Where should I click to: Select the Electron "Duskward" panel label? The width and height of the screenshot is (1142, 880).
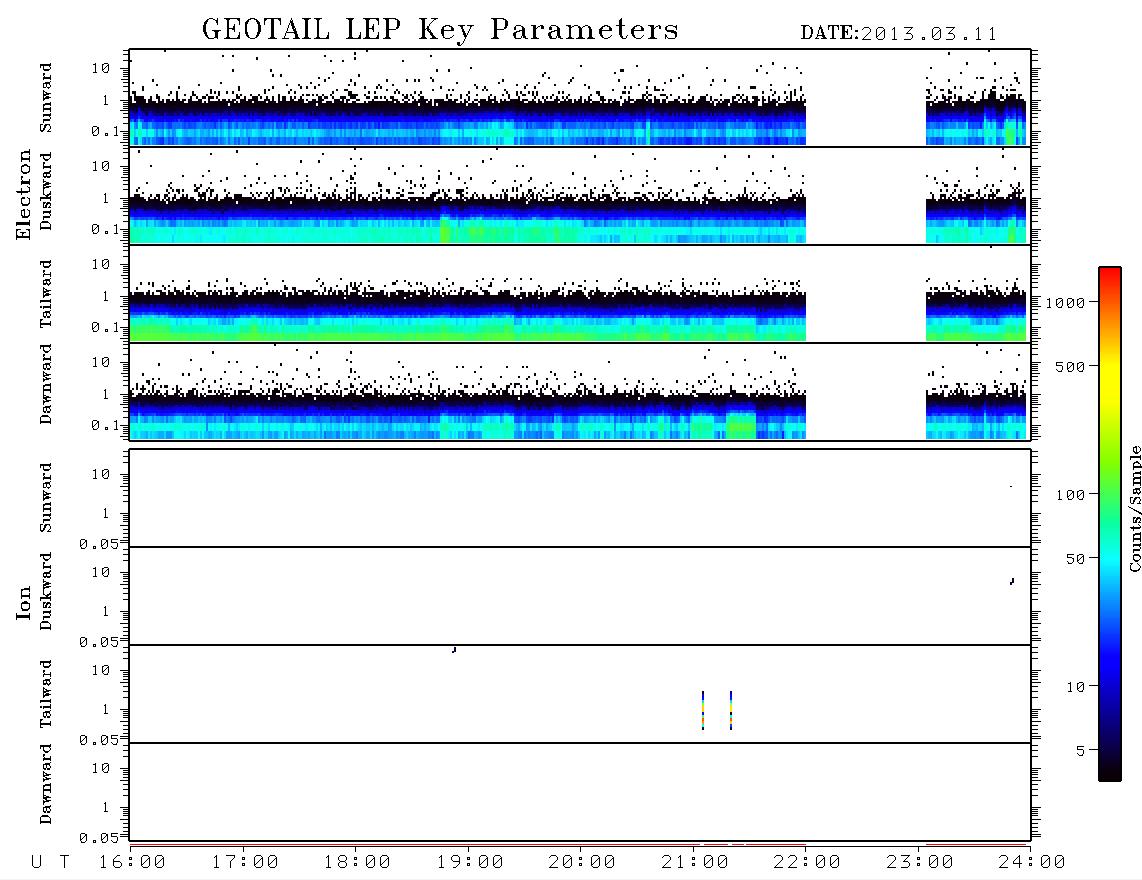pos(46,191)
